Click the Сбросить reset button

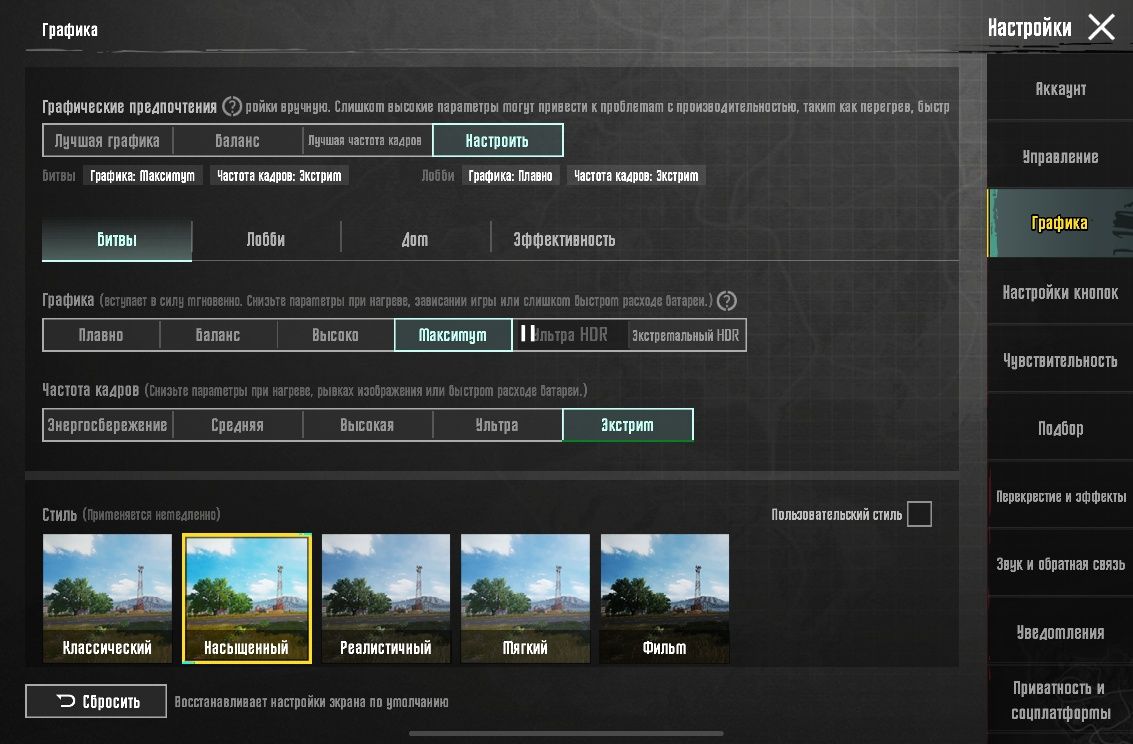96,701
